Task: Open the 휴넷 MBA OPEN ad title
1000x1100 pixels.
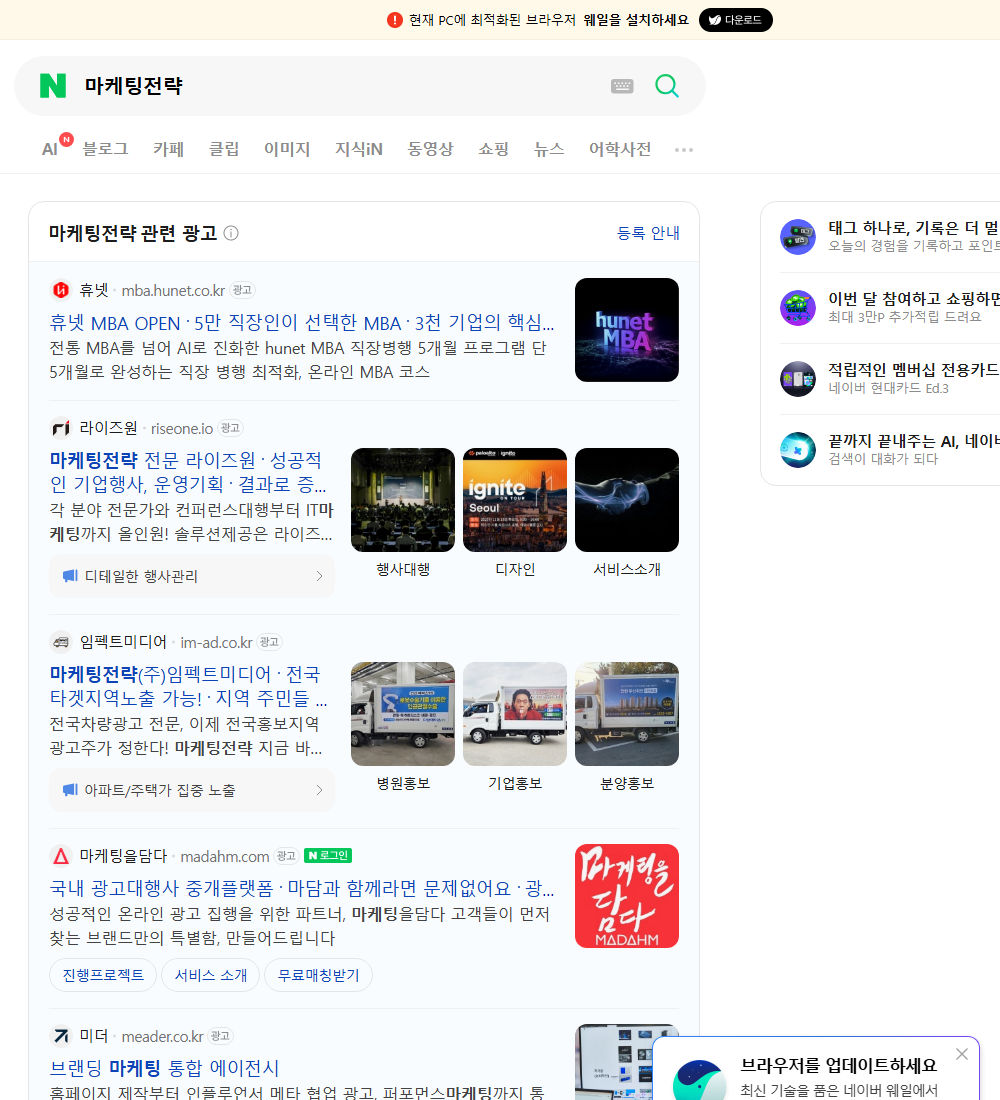Action: (302, 323)
